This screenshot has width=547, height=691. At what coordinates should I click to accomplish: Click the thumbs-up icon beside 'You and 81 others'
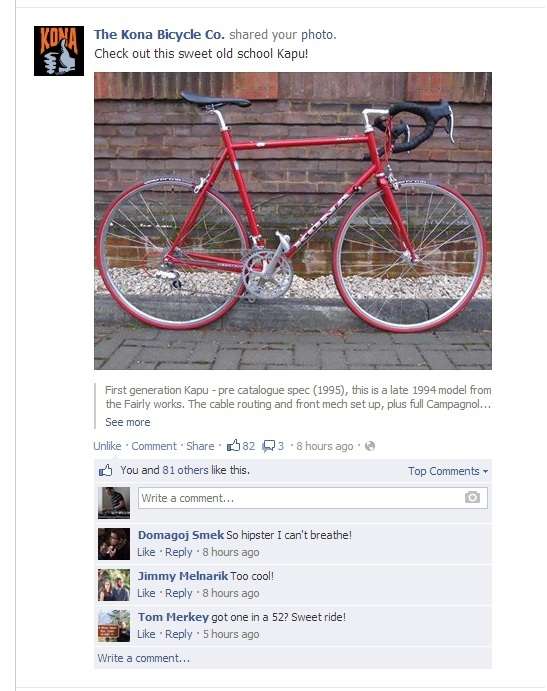point(105,470)
